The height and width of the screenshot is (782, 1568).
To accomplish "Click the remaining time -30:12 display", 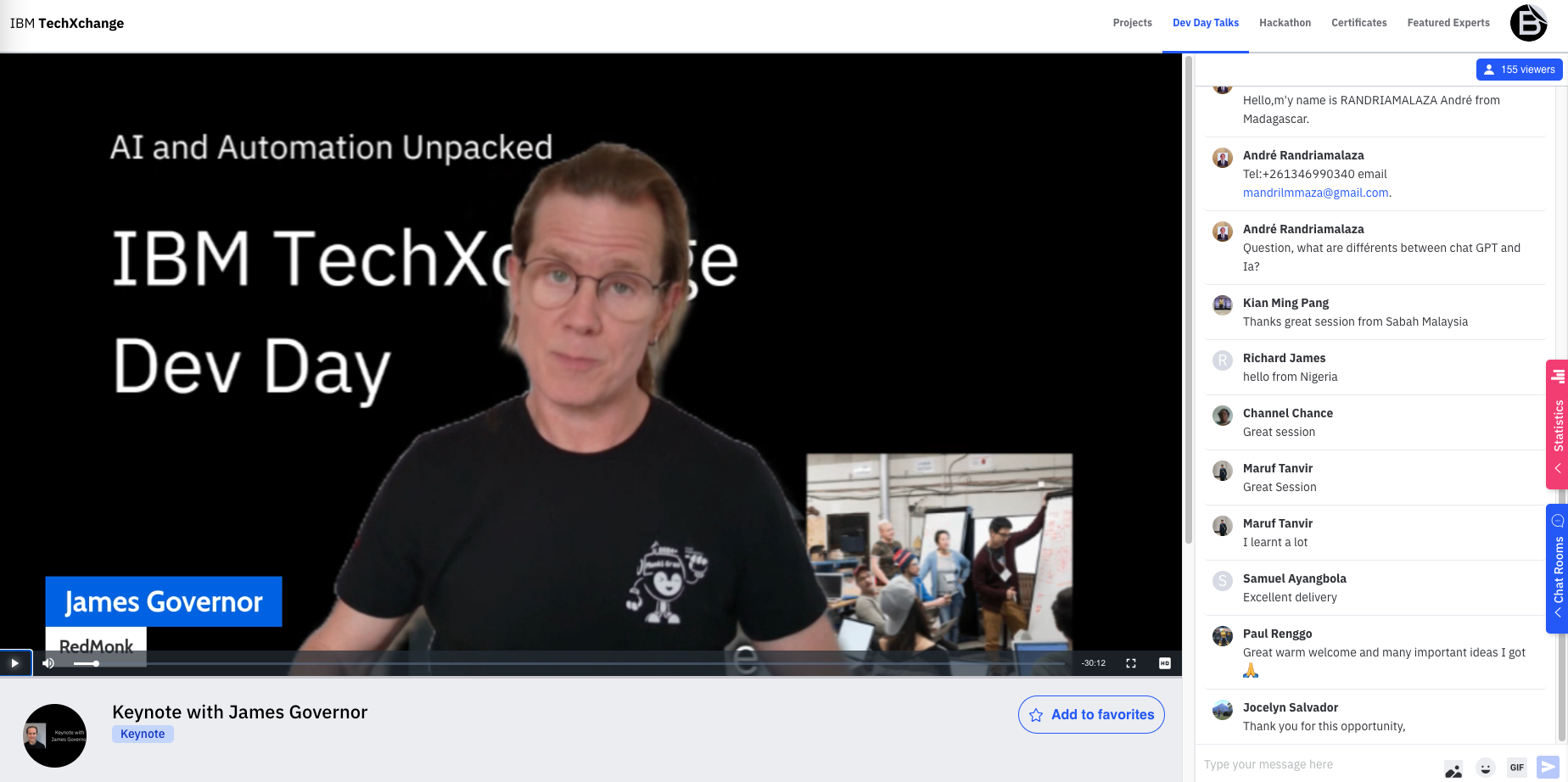I will pyautogui.click(x=1093, y=663).
